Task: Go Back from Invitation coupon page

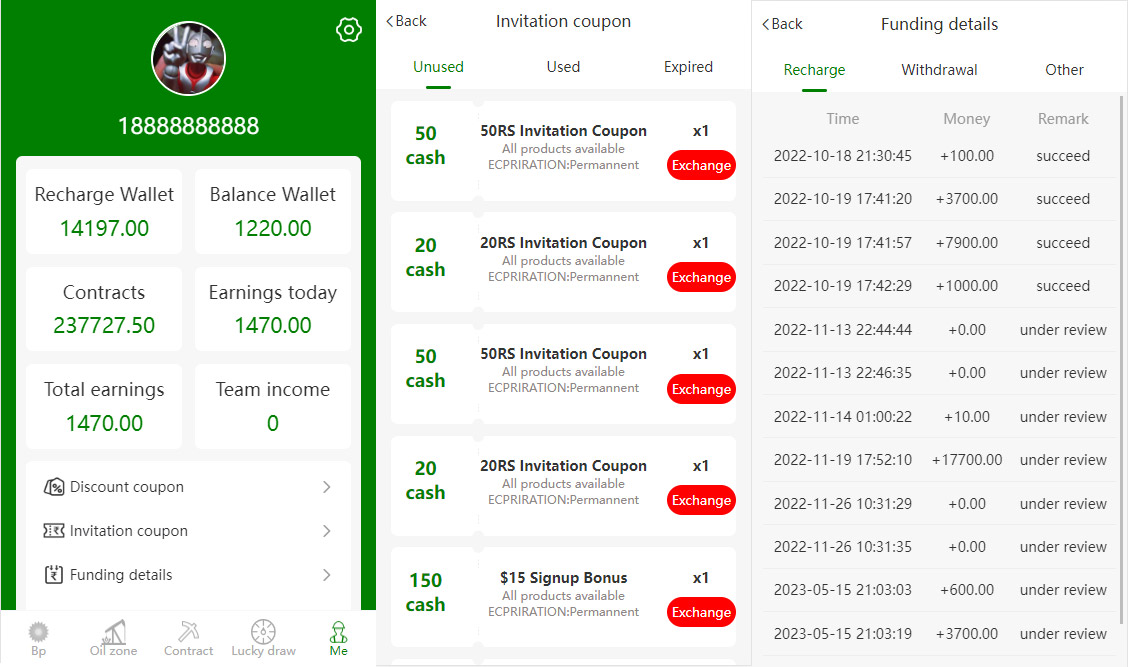Action: coord(406,21)
